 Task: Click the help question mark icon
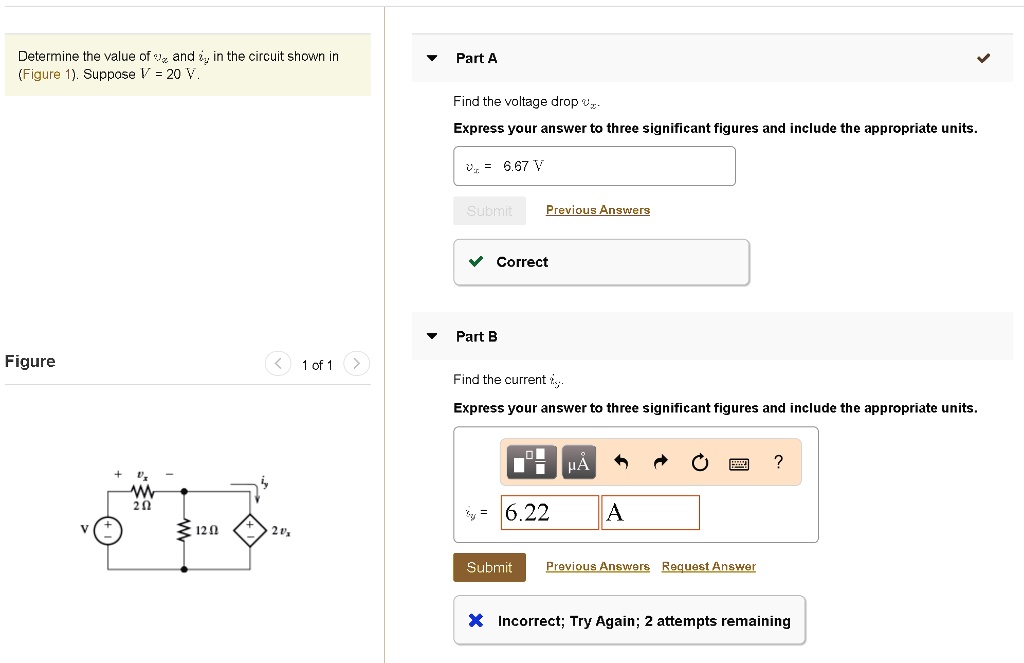pos(778,462)
